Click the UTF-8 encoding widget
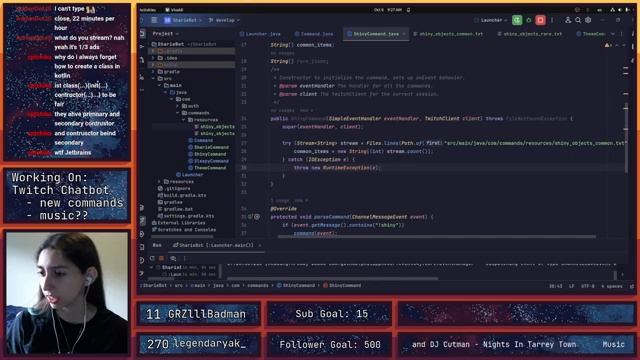Screen dimensions: 640x360 [588, 286]
